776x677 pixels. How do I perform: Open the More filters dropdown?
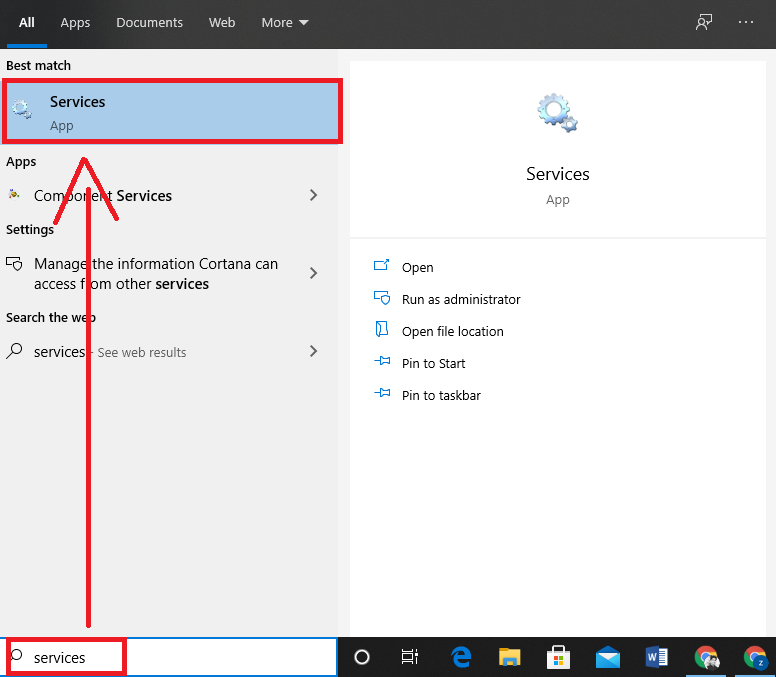point(285,23)
